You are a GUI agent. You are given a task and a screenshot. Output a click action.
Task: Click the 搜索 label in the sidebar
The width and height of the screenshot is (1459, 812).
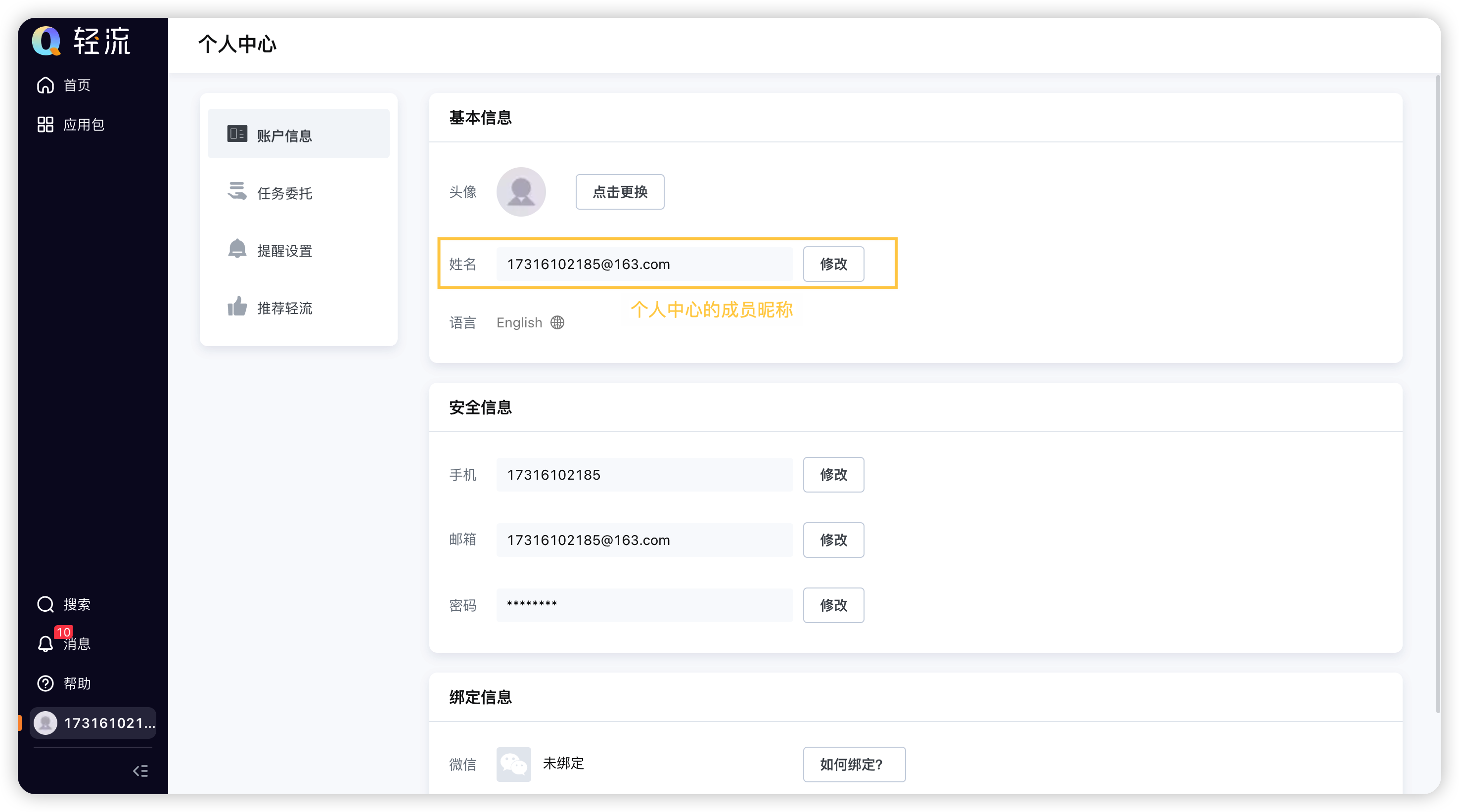(77, 605)
